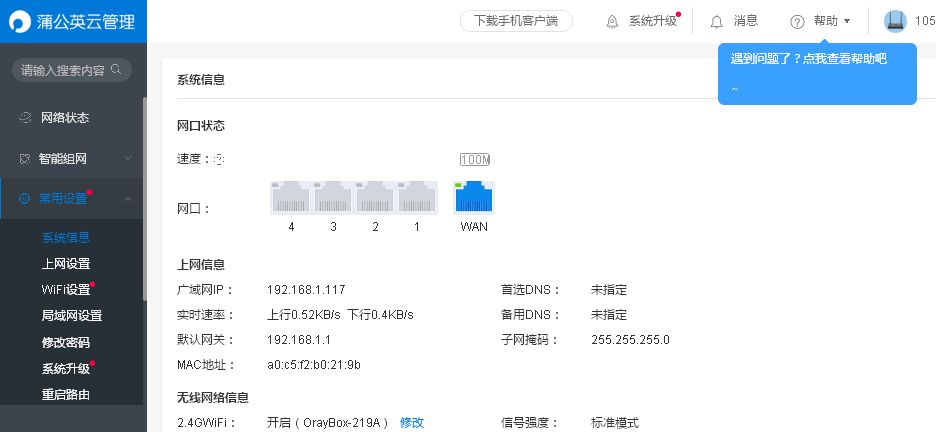Image resolution: width=936 pixels, height=432 pixels.
Task: Click WAN IP value 192.168.1.117
Action: tap(306, 290)
